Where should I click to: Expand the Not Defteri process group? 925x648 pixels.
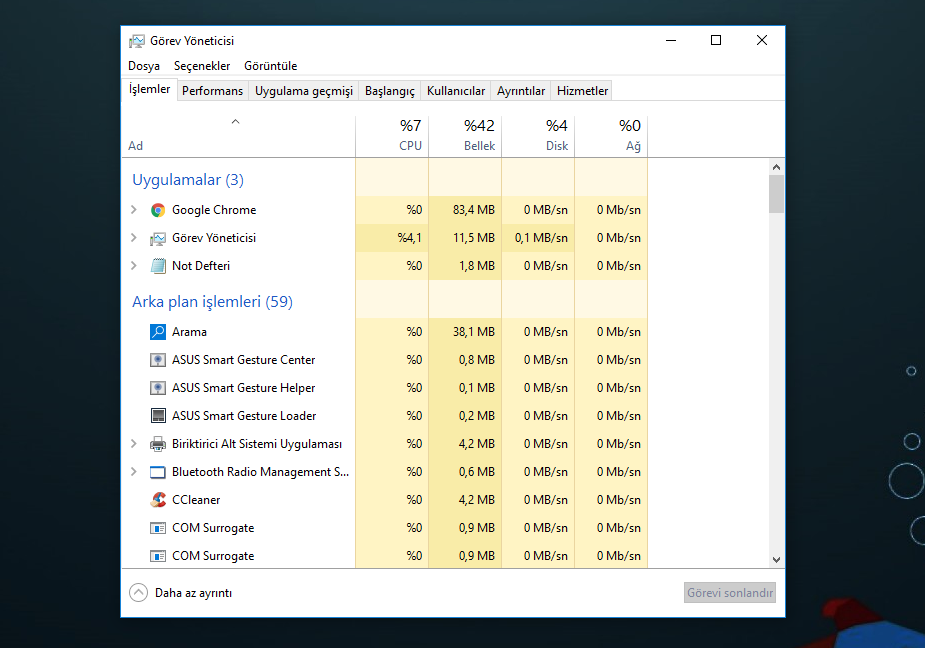pyautogui.click(x=134, y=266)
